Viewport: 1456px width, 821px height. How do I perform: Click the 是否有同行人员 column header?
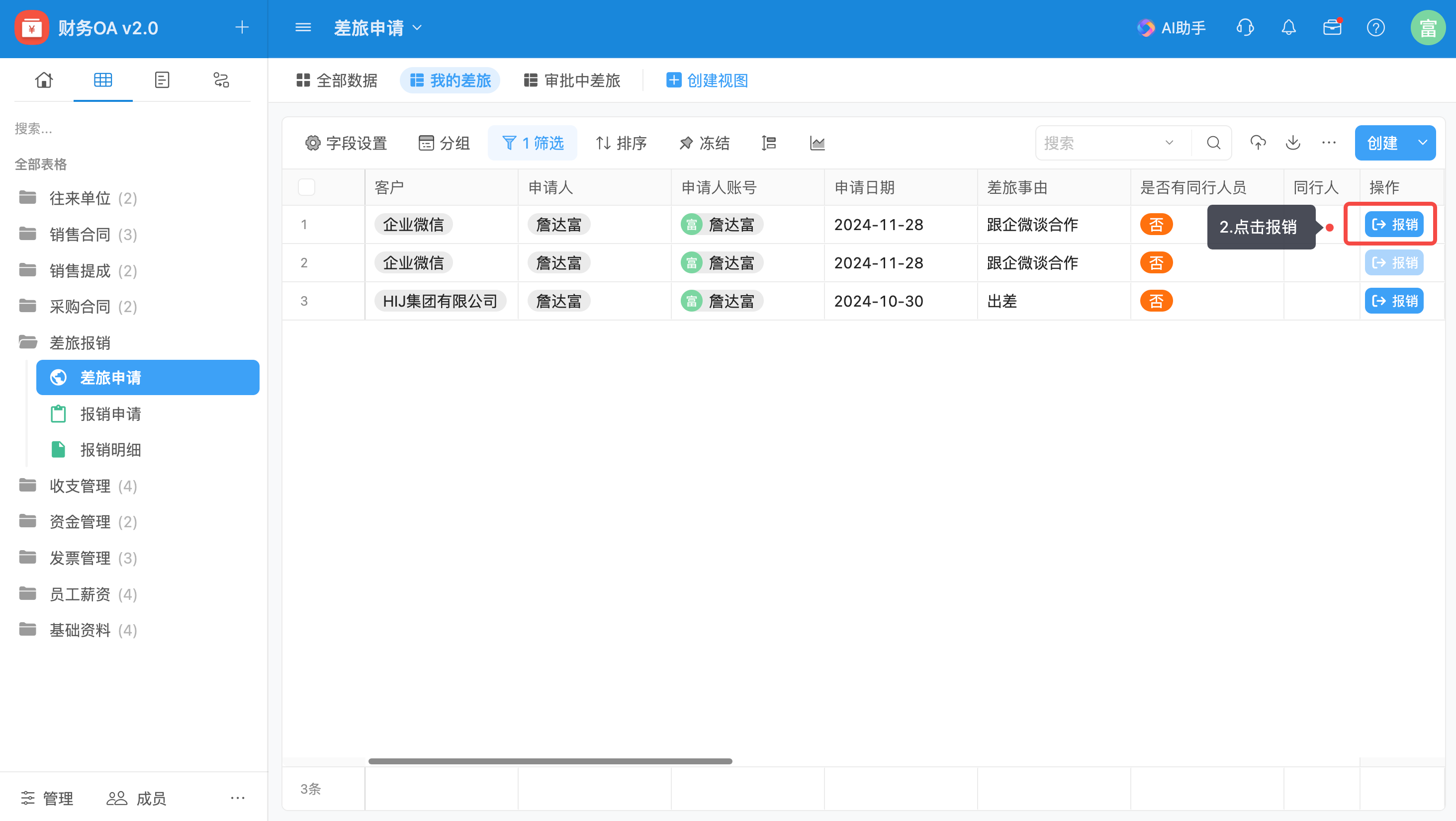coord(1207,187)
